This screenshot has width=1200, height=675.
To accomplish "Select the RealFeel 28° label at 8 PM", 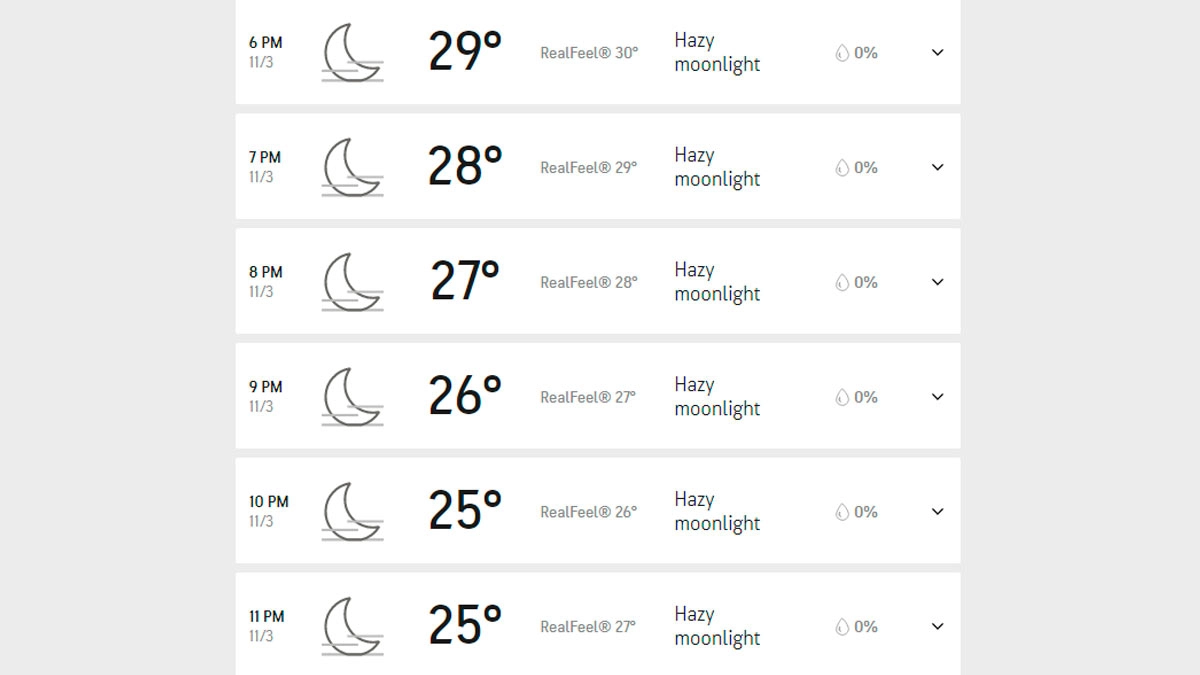I will (588, 283).
